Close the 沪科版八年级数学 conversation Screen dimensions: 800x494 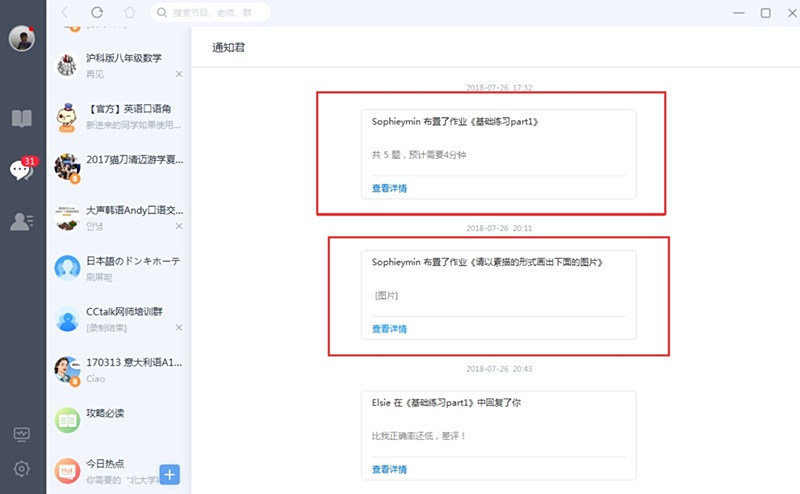point(179,74)
